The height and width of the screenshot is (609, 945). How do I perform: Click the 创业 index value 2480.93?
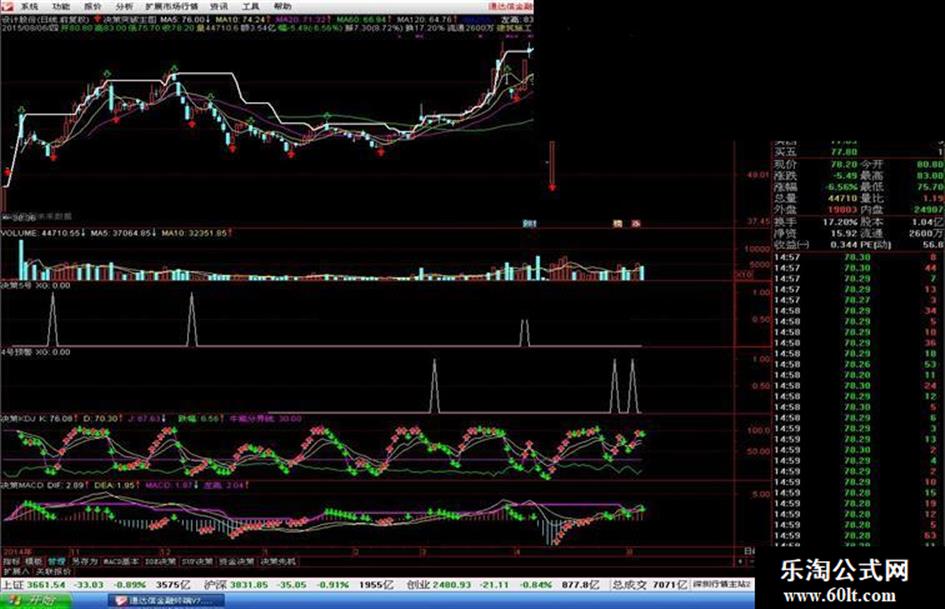click(x=451, y=584)
